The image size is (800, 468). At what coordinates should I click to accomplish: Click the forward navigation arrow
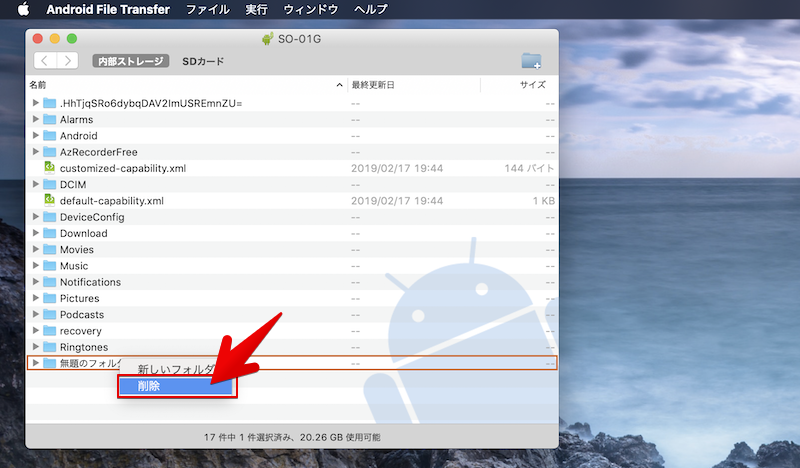[x=66, y=61]
